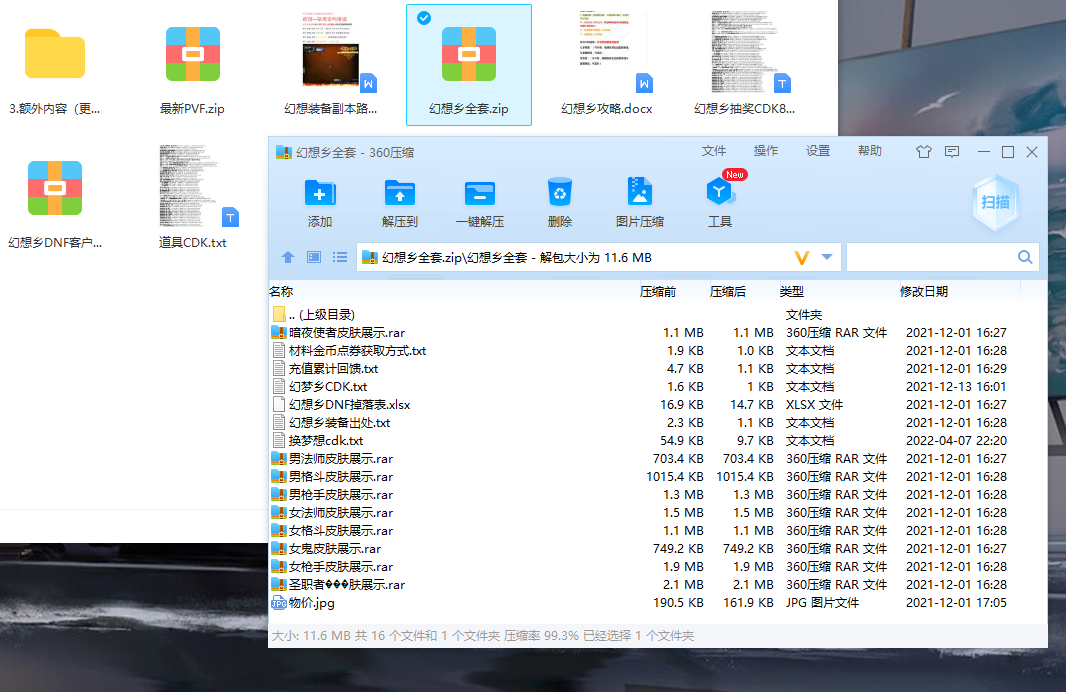Select 幻梦乡CDK.txt in the list

click(657, 387)
